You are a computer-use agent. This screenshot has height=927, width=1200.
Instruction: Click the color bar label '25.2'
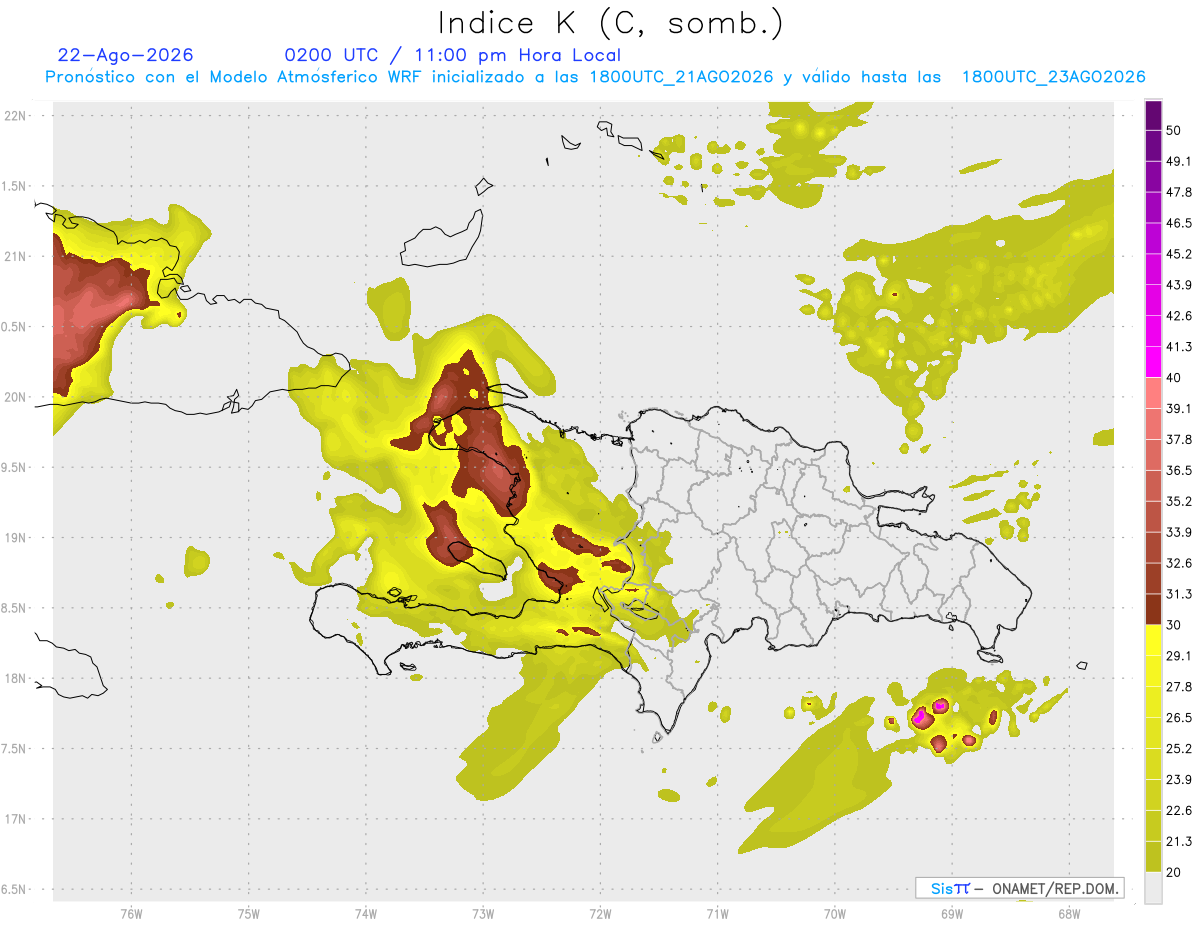pos(1179,749)
